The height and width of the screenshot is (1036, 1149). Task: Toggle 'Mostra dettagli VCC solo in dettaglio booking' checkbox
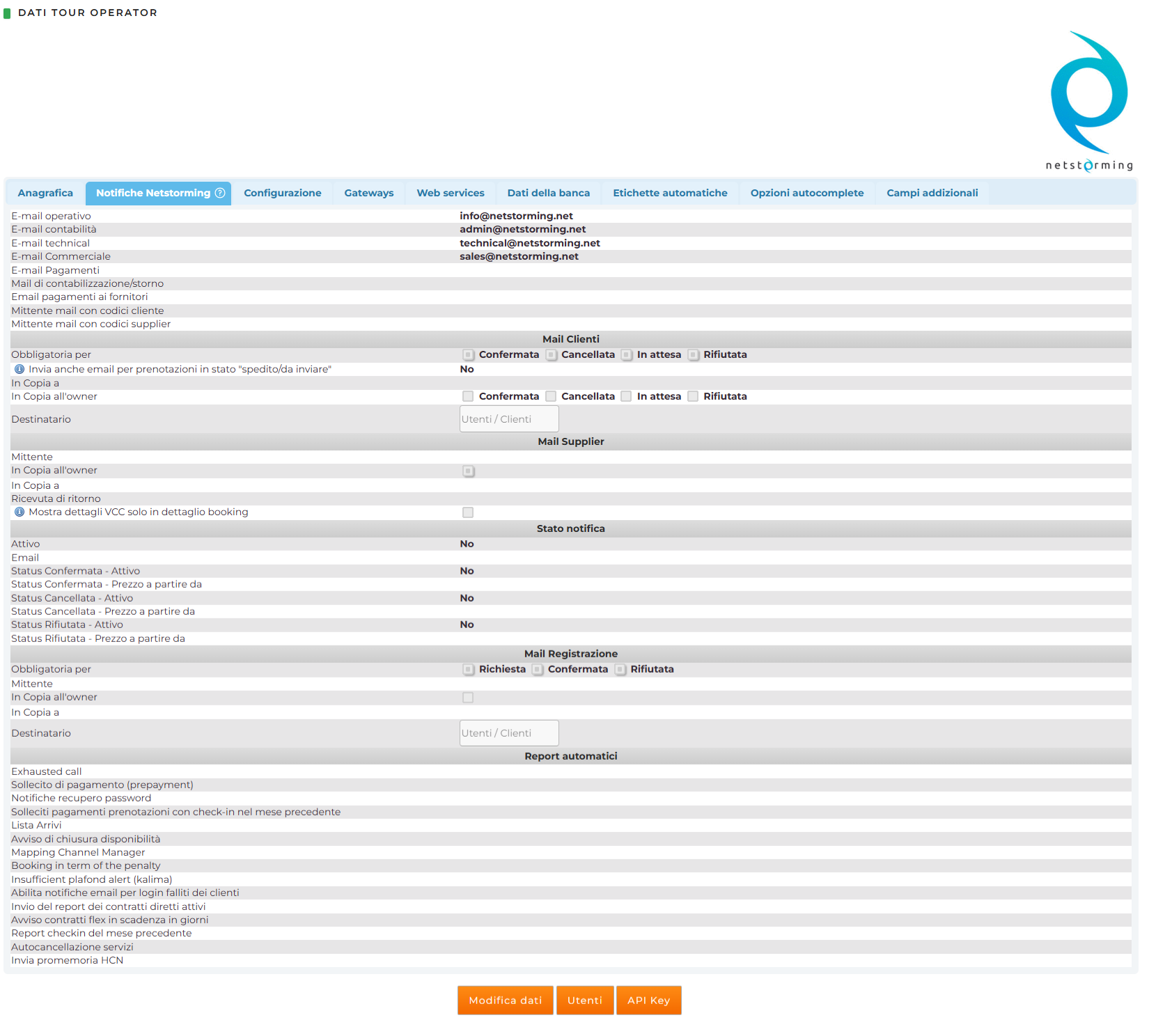coord(468,512)
